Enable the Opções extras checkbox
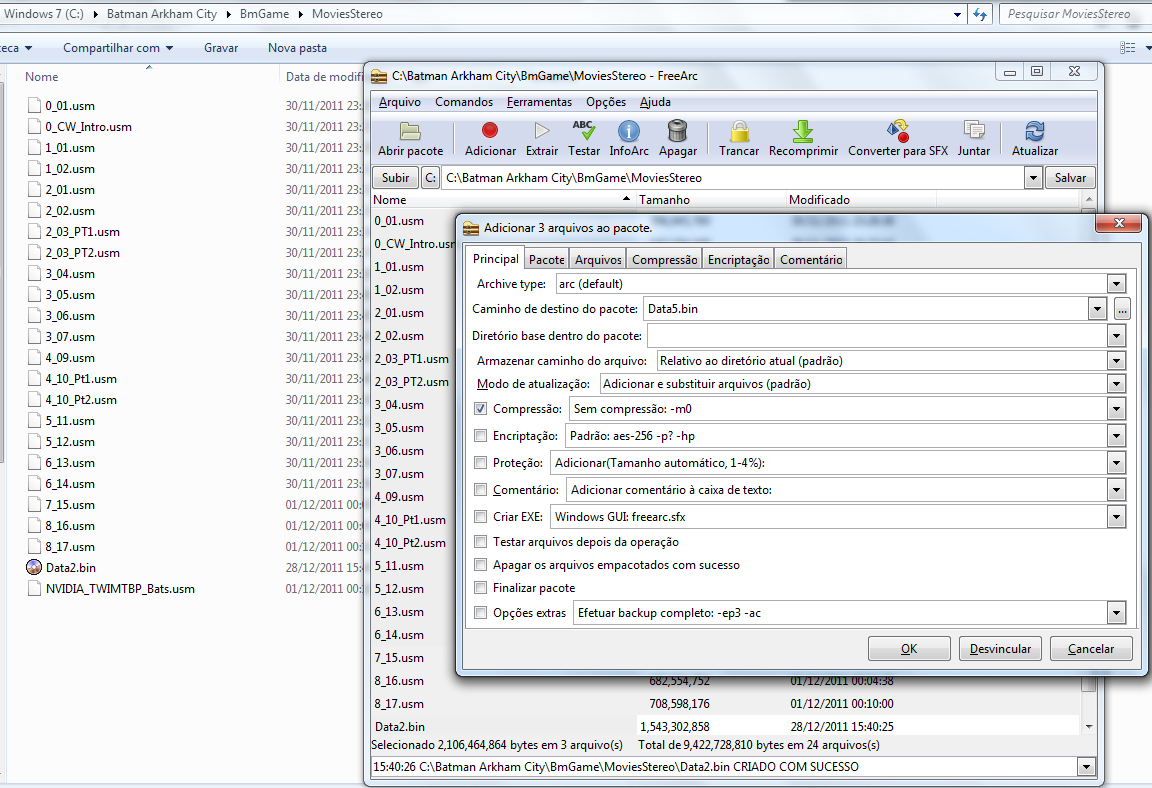Screen dimensions: 1152x788 pos(480,612)
